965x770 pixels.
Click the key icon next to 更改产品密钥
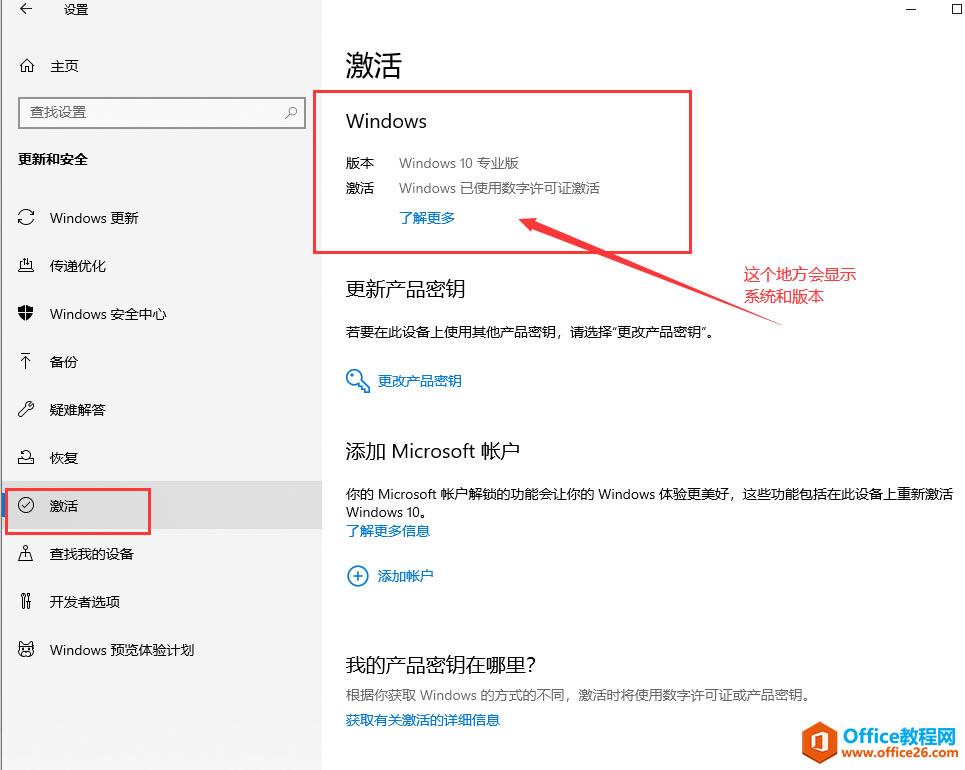(358, 380)
